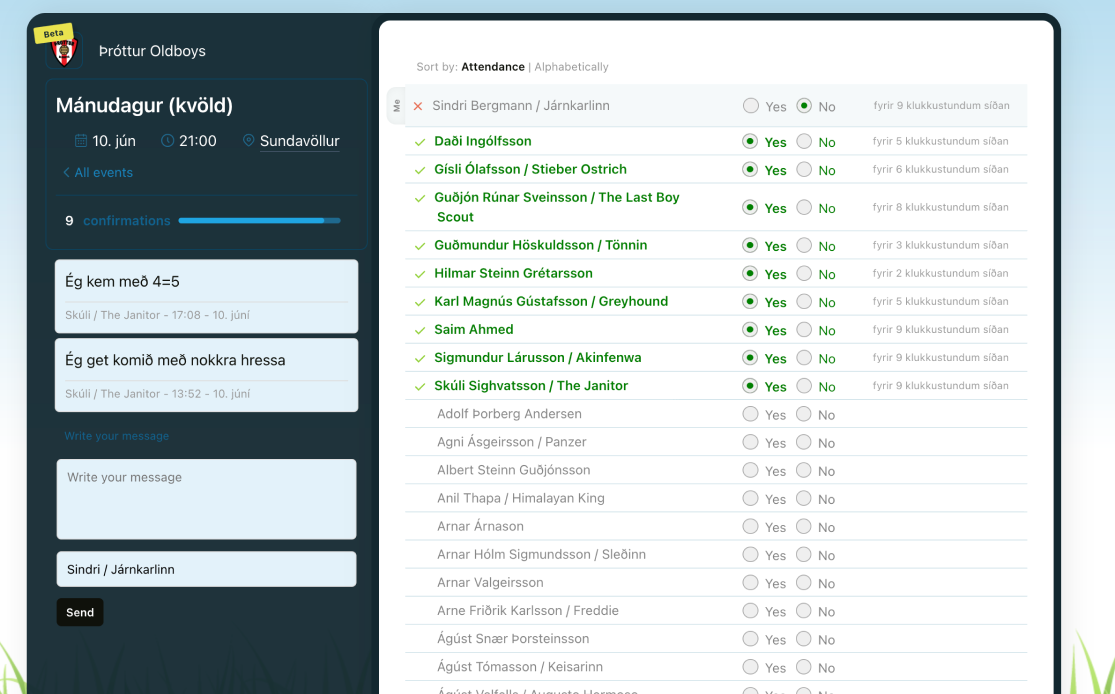Sort the list by Attendance
The height and width of the screenshot is (694, 1115).
point(492,67)
